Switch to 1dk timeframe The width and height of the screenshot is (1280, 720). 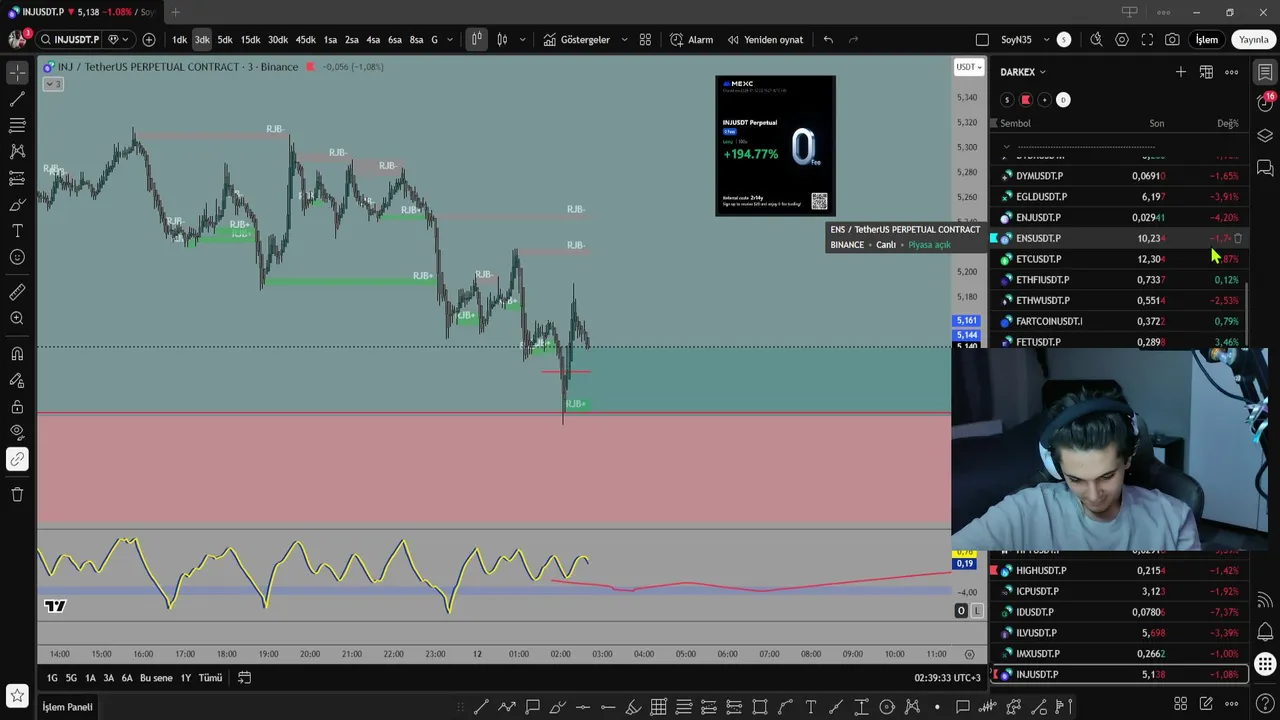[179, 40]
